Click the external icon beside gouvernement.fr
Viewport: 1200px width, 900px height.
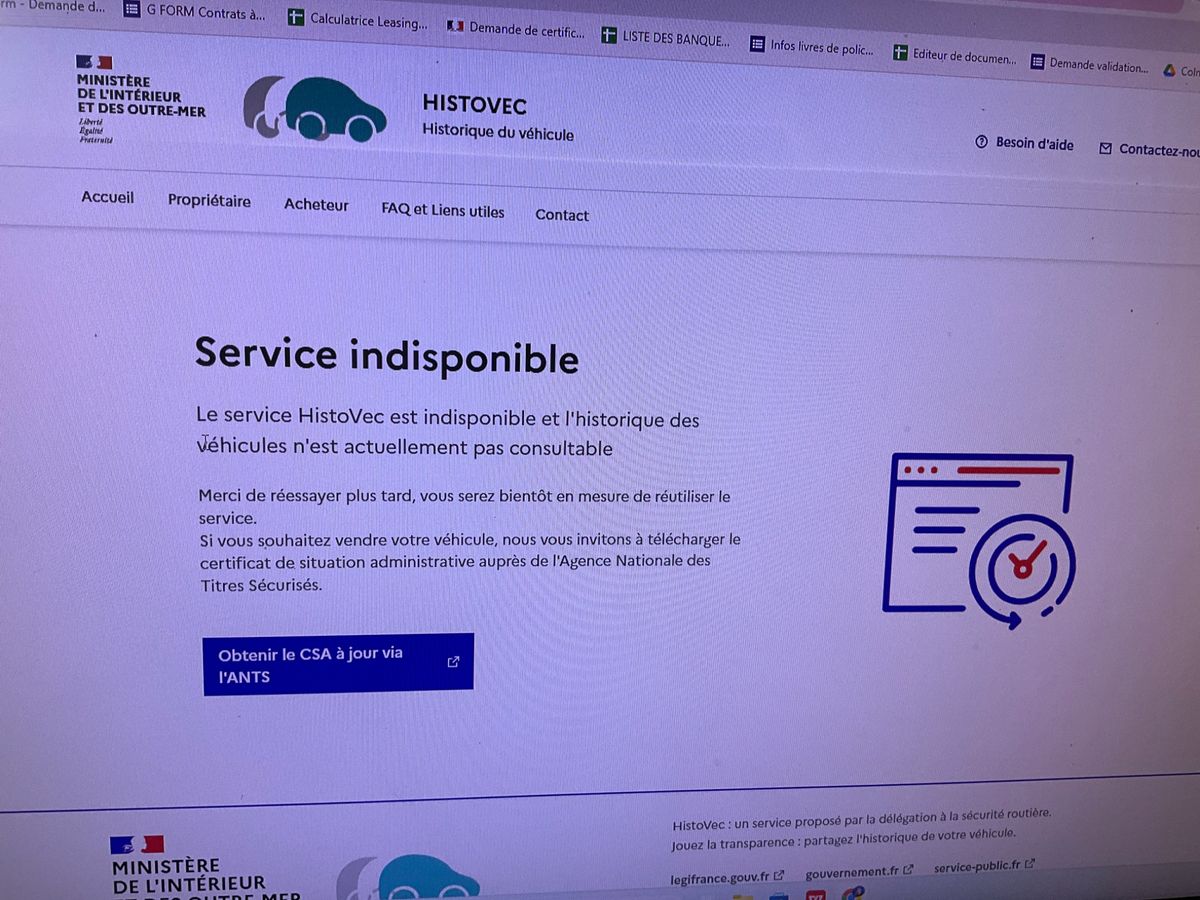tap(908, 870)
